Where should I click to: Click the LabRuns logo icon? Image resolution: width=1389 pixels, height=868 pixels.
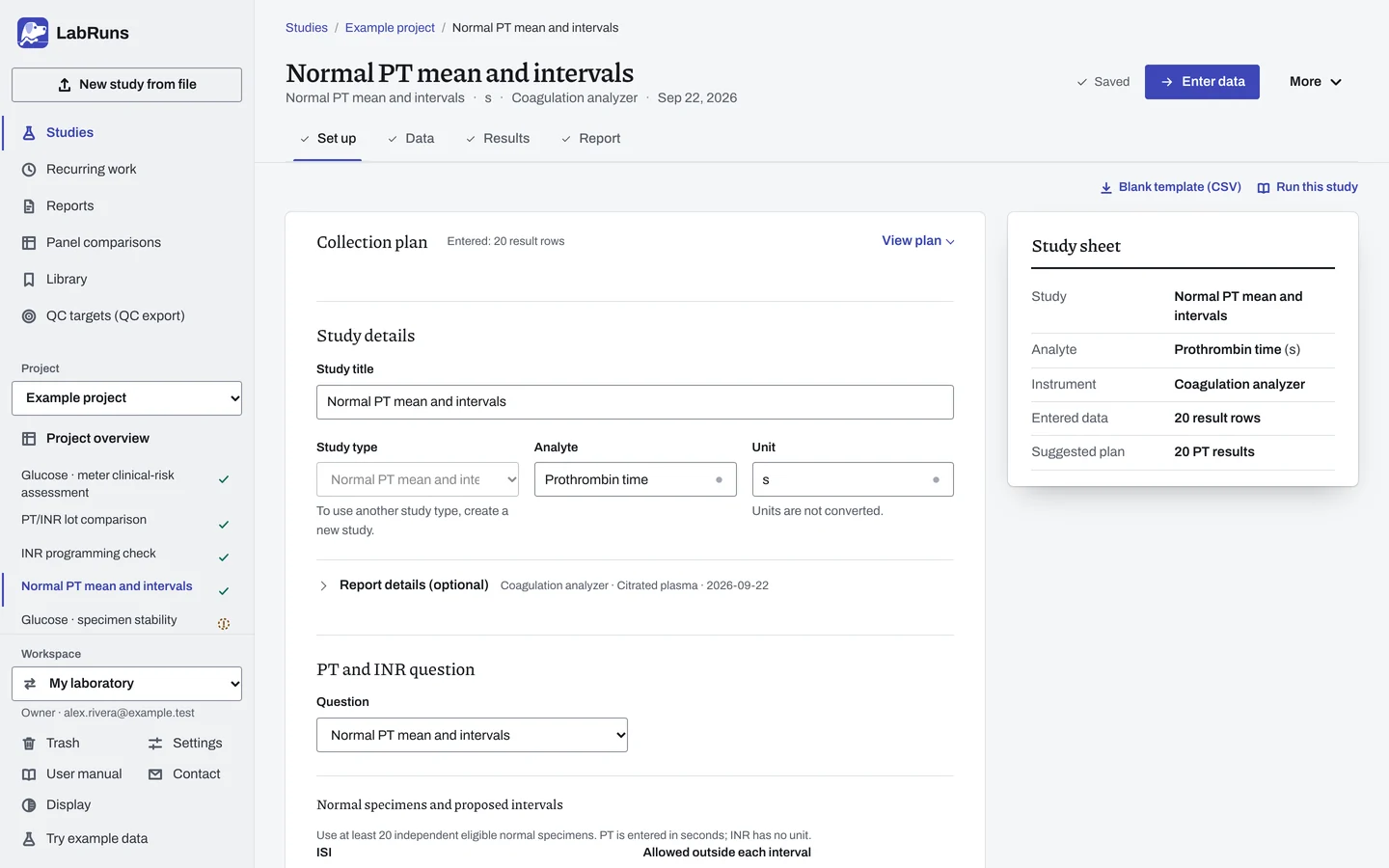(x=33, y=33)
